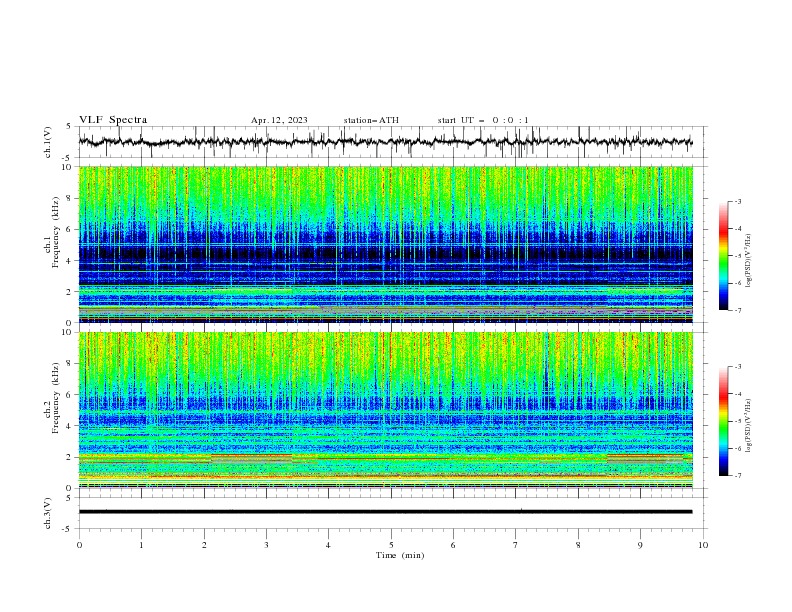Click the "ch.3(V)" waveform axis label
The image size is (792, 612).
coord(48,513)
